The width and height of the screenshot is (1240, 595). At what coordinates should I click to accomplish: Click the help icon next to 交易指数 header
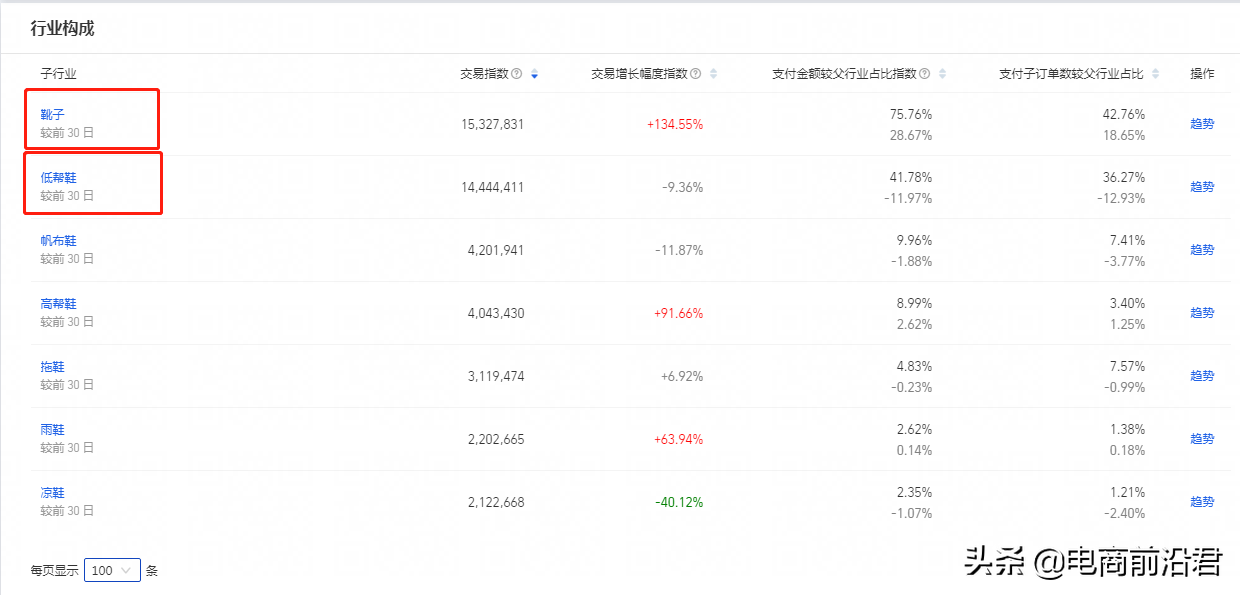click(x=517, y=73)
